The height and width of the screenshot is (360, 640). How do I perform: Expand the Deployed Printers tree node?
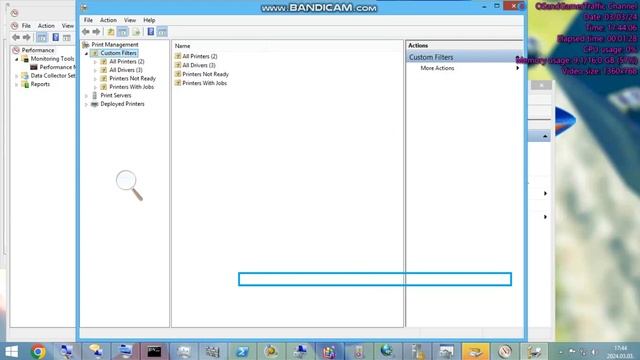(x=87, y=104)
